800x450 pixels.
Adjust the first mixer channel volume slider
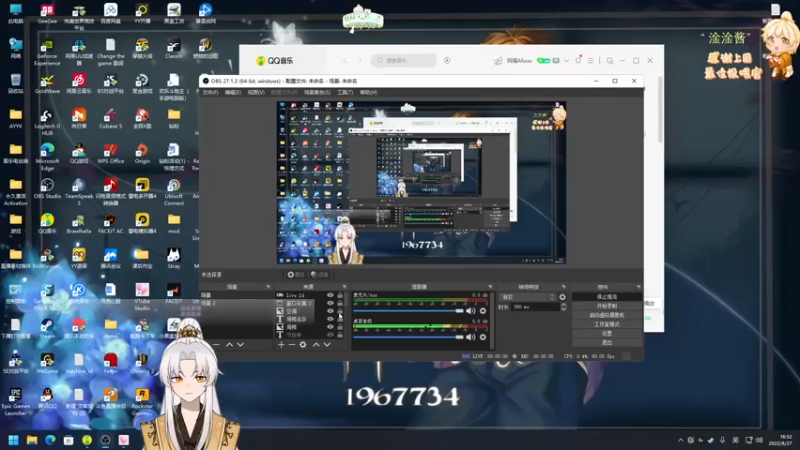pyautogui.click(x=408, y=311)
